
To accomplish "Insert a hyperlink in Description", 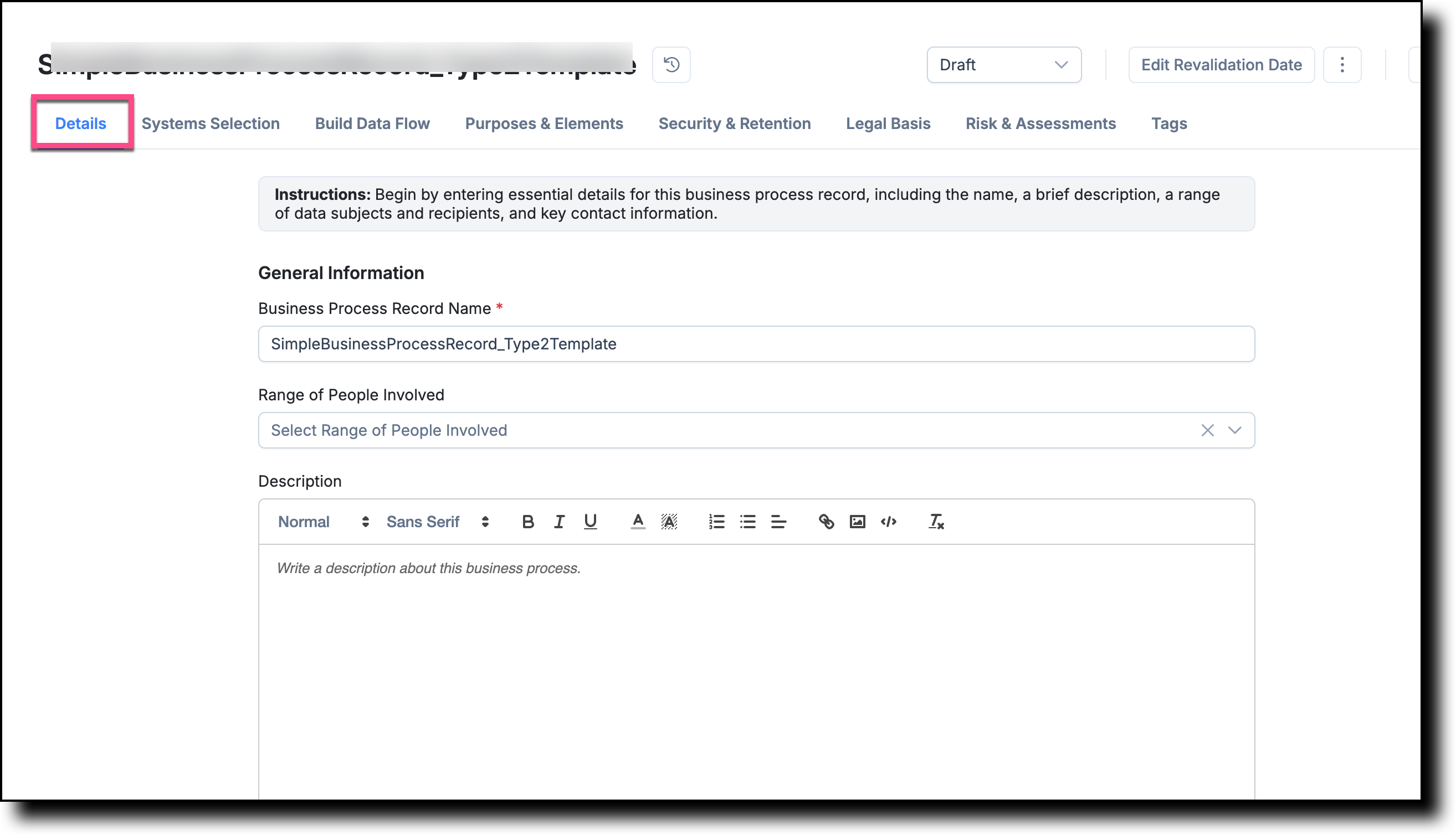I will click(x=826, y=522).
